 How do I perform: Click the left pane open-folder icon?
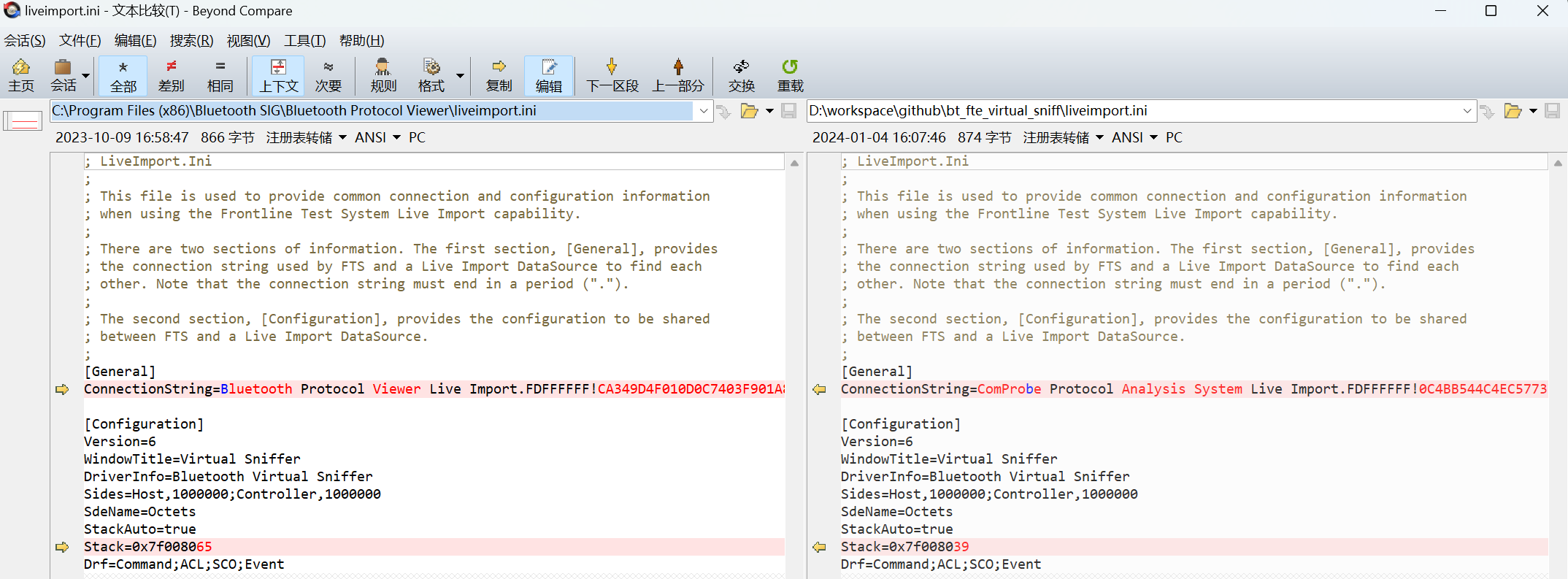749,111
